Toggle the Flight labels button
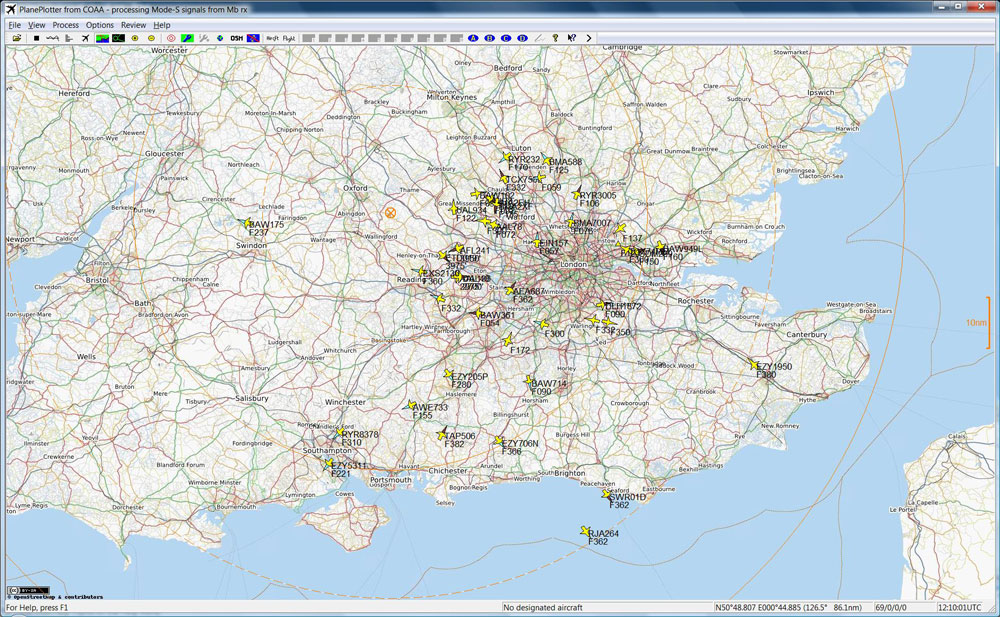Viewport: 1000px width, 617px height. (289, 38)
